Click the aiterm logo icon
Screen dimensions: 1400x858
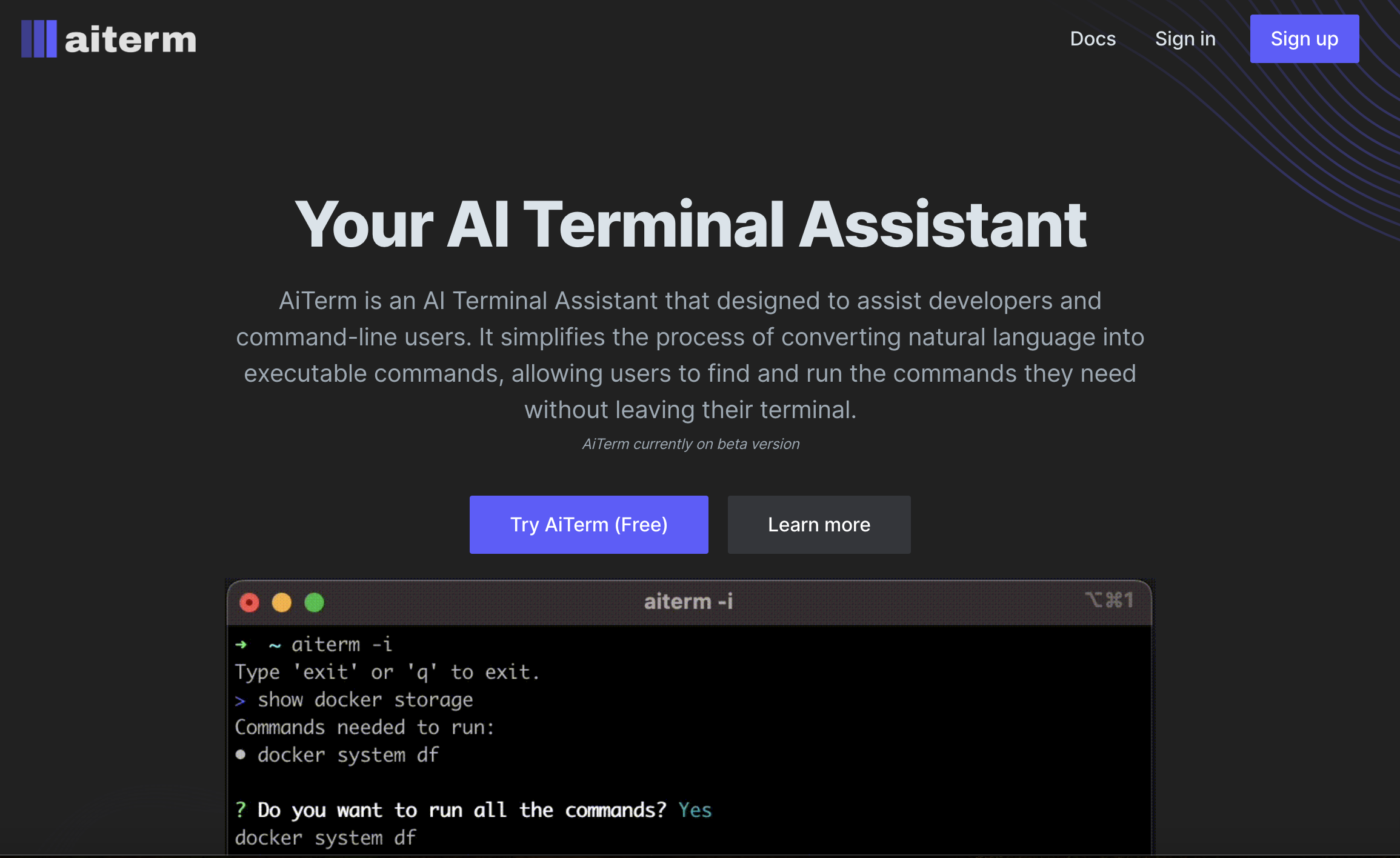point(39,39)
